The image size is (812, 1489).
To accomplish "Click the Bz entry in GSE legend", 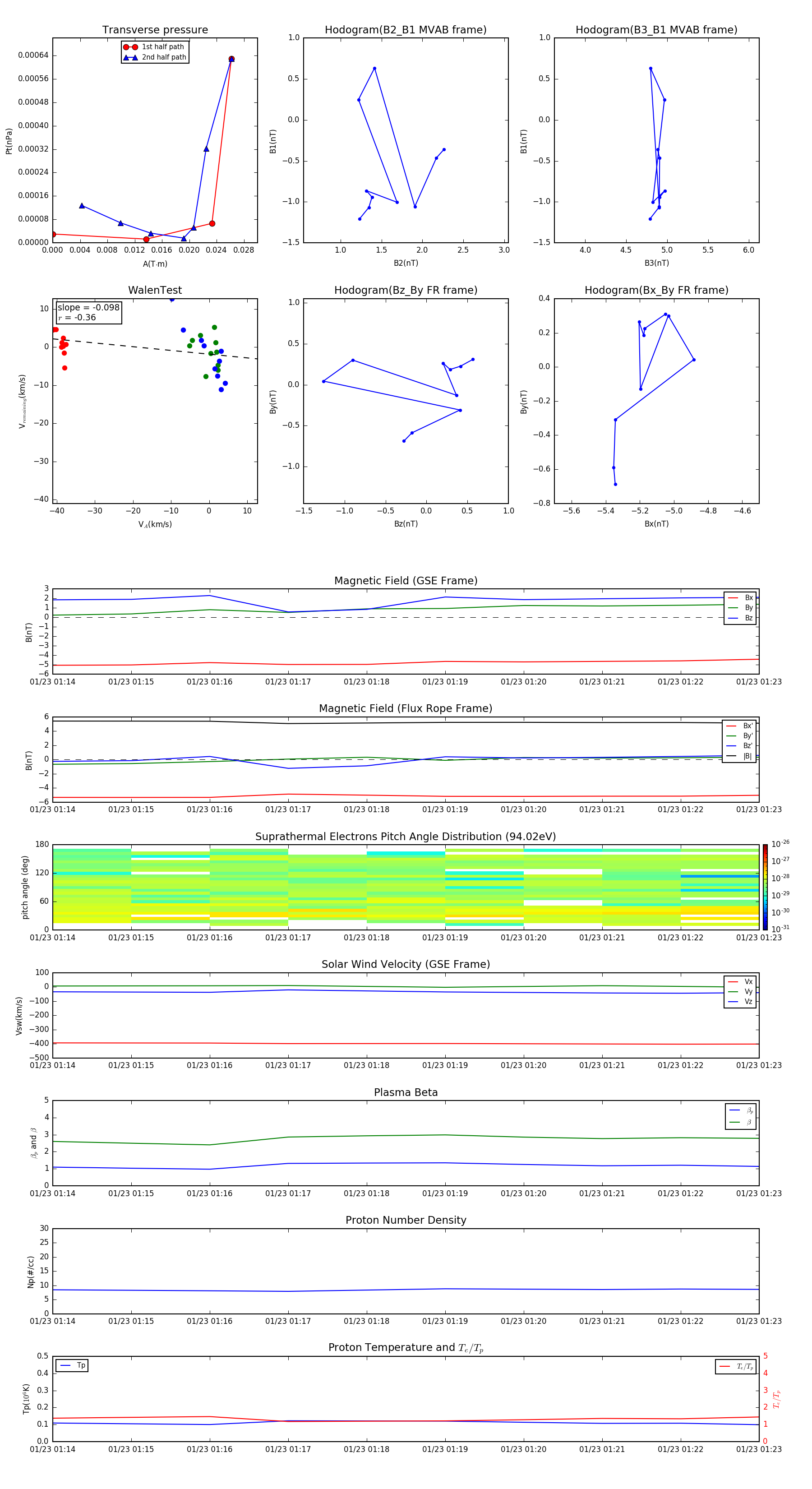I will pyautogui.click(x=740, y=618).
